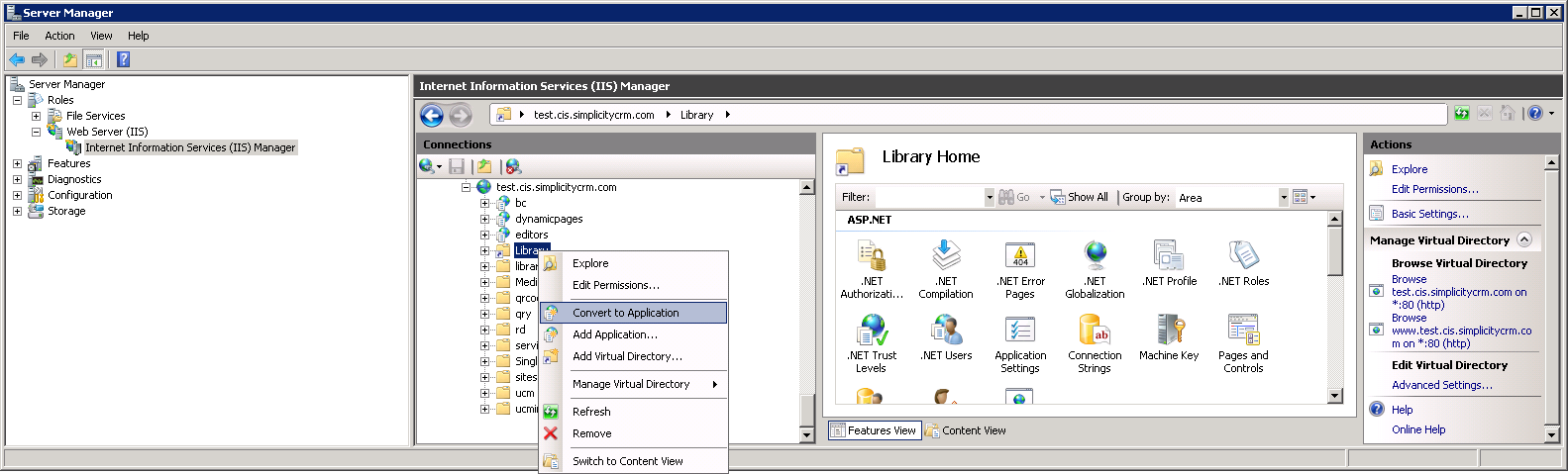The height and width of the screenshot is (474, 1568).
Task: Open the .NET Users feature
Action: [x=946, y=337]
